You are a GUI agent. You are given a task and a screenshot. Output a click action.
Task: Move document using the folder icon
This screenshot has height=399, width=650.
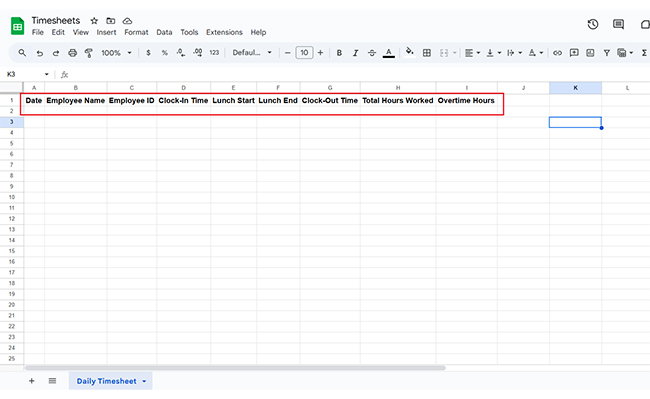point(110,21)
